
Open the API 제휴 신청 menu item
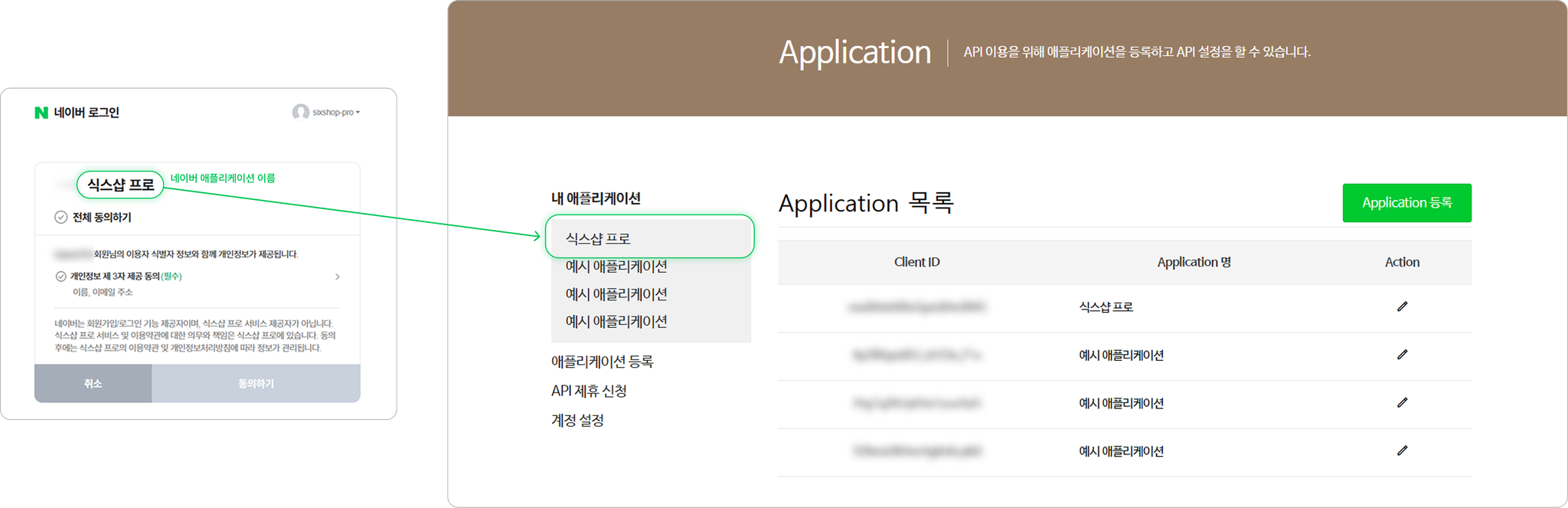point(589,391)
